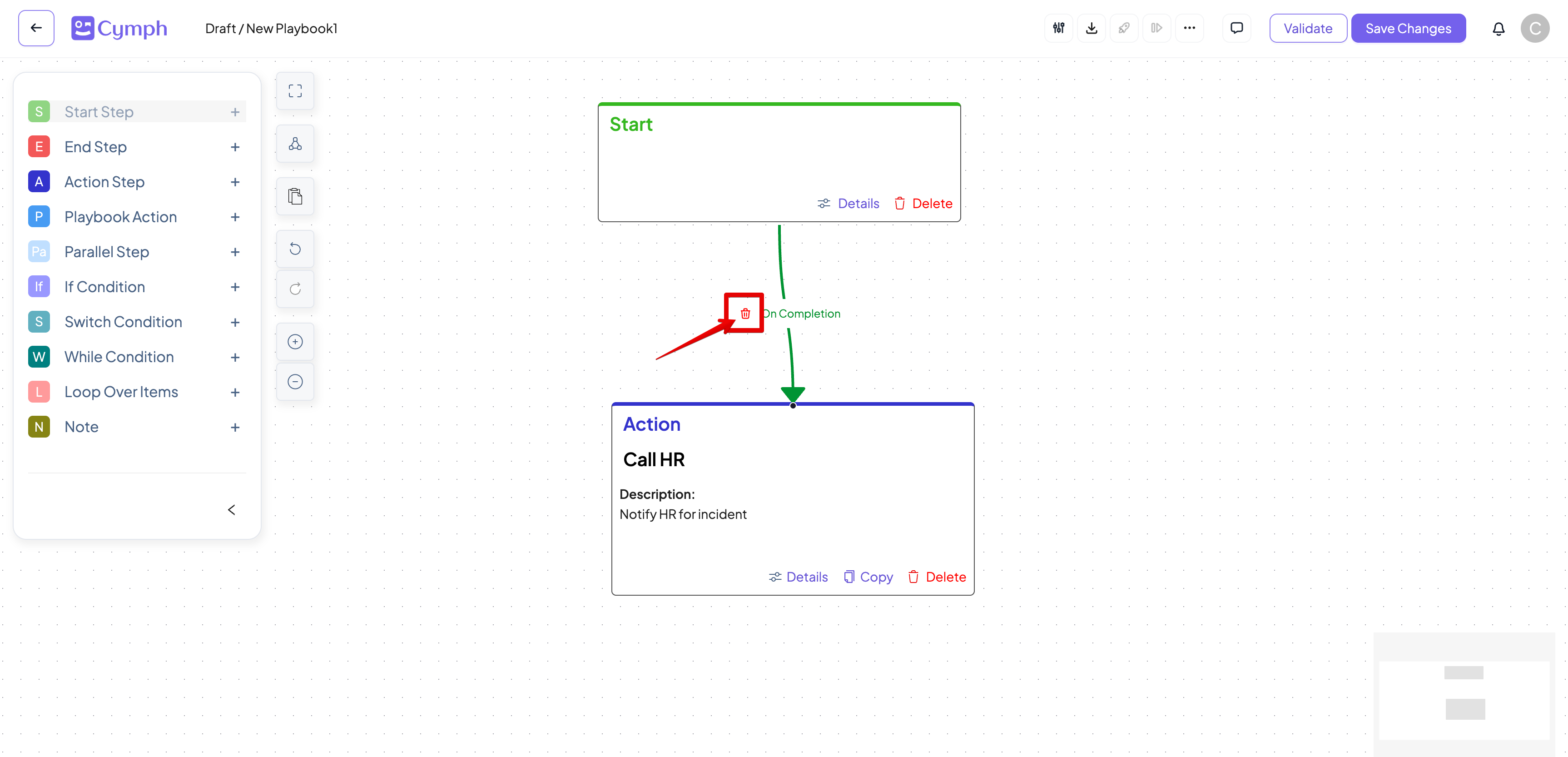Open the user avatar menu
The width and height of the screenshot is (1568, 757).
pyautogui.click(x=1534, y=29)
